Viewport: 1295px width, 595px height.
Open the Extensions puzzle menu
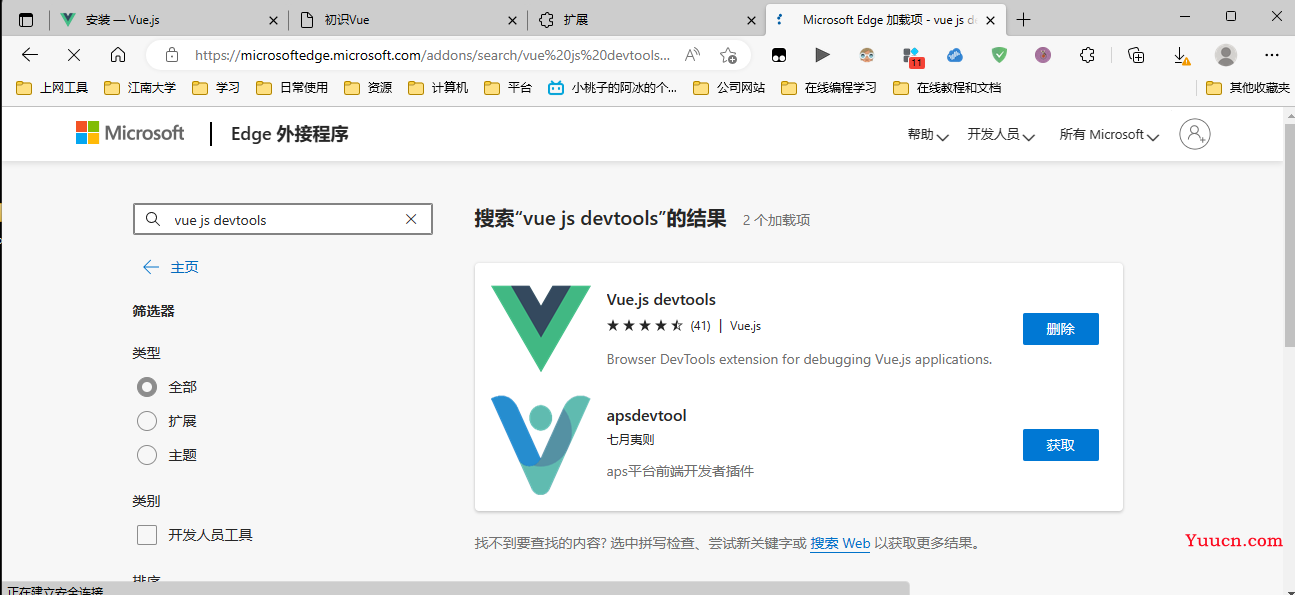pos(1088,55)
